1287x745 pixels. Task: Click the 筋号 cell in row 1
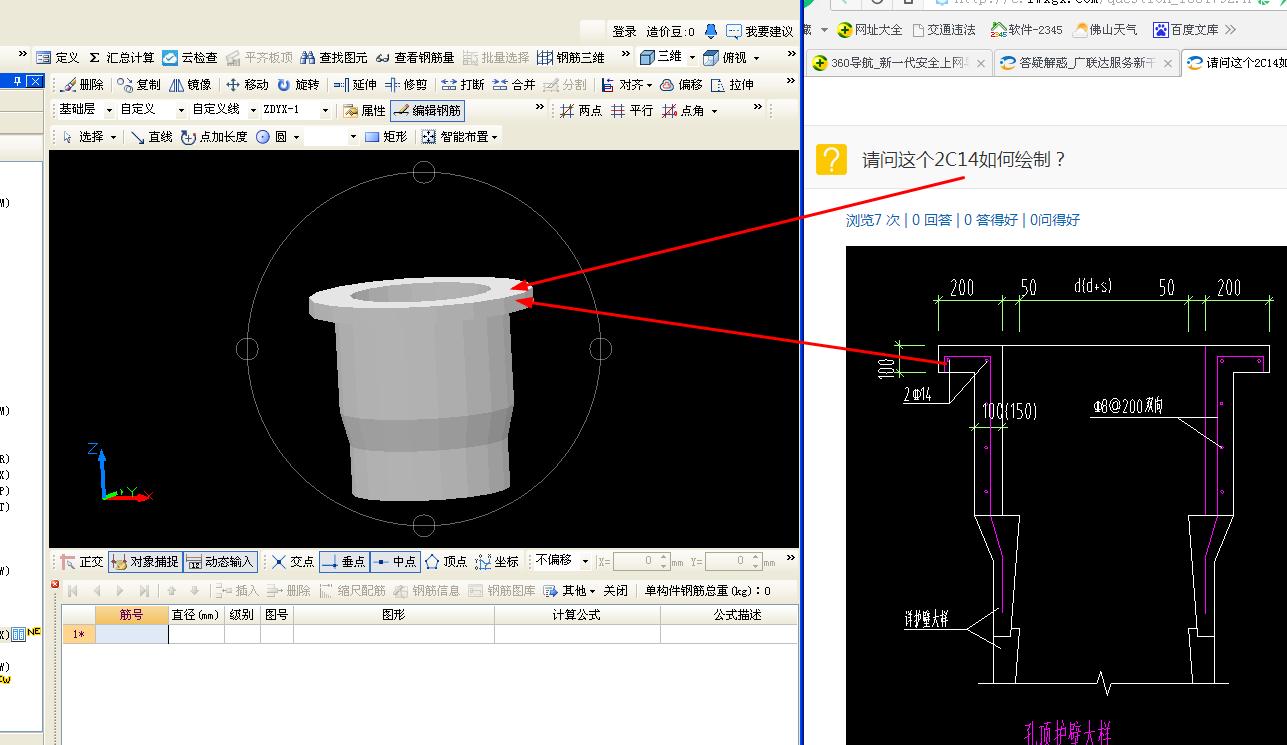tap(131, 634)
